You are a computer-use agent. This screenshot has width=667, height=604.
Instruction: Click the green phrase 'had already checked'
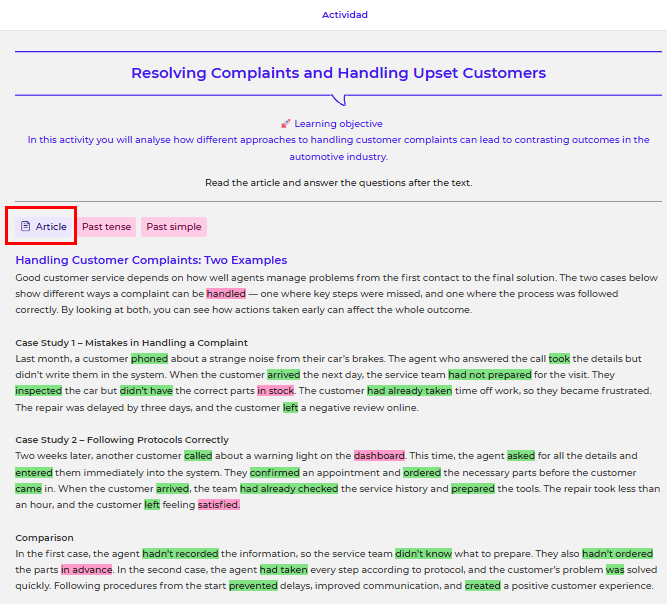(x=288, y=489)
